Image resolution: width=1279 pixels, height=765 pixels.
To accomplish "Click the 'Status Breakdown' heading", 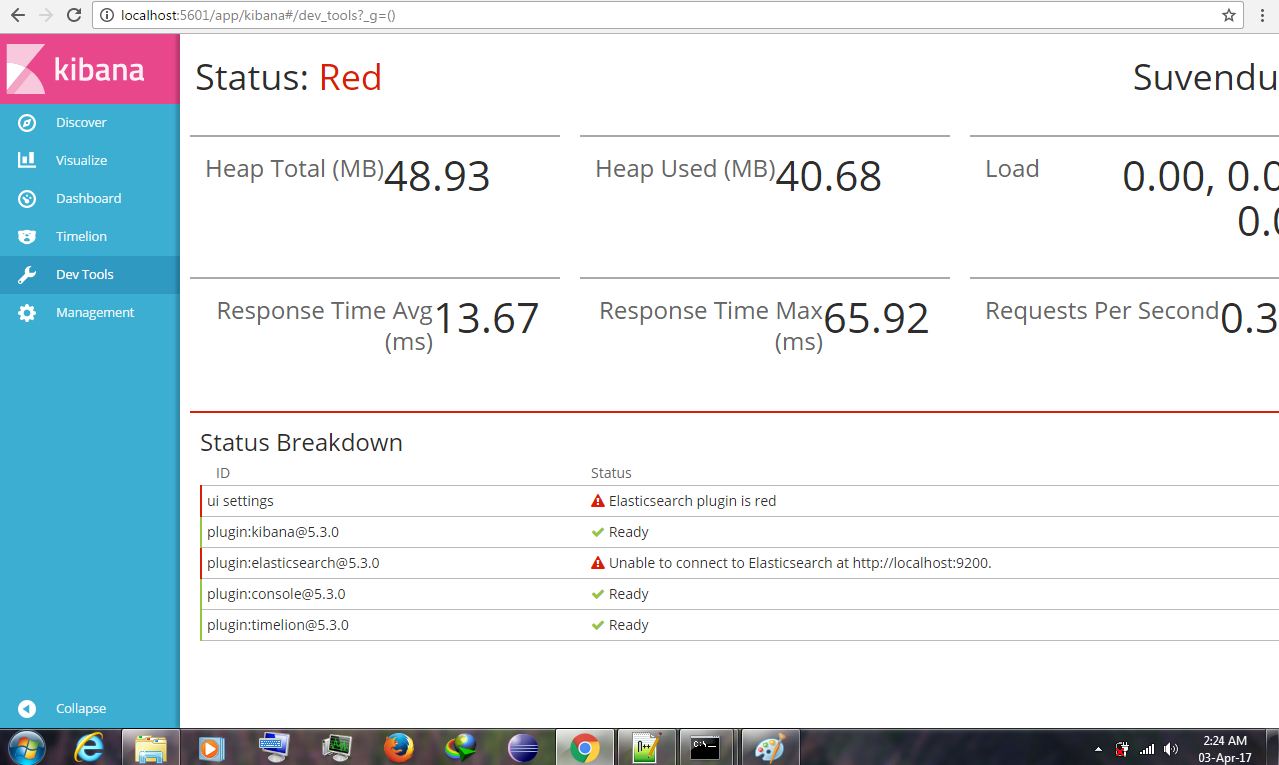I will [301, 442].
